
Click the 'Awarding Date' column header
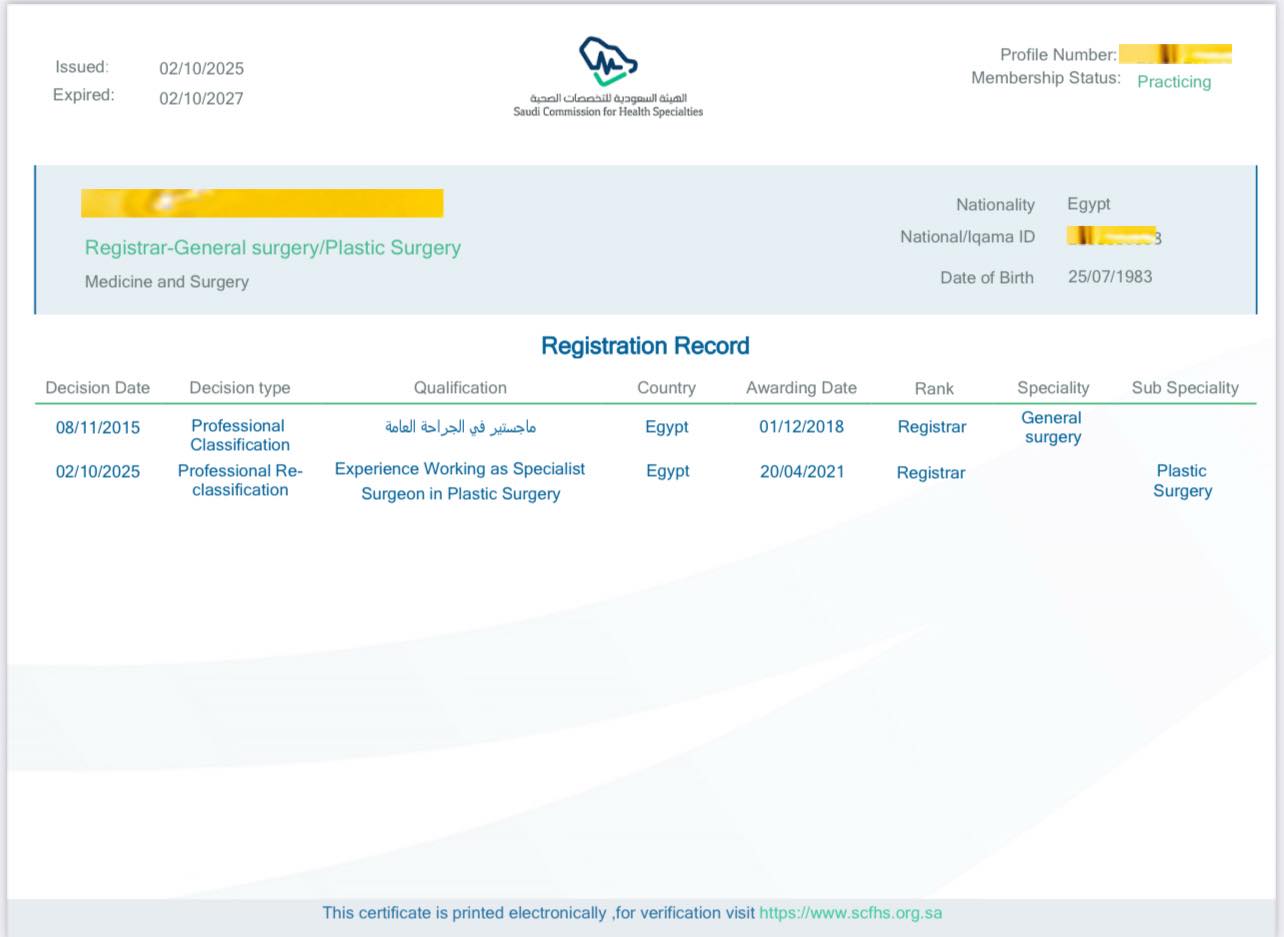tap(801, 388)
